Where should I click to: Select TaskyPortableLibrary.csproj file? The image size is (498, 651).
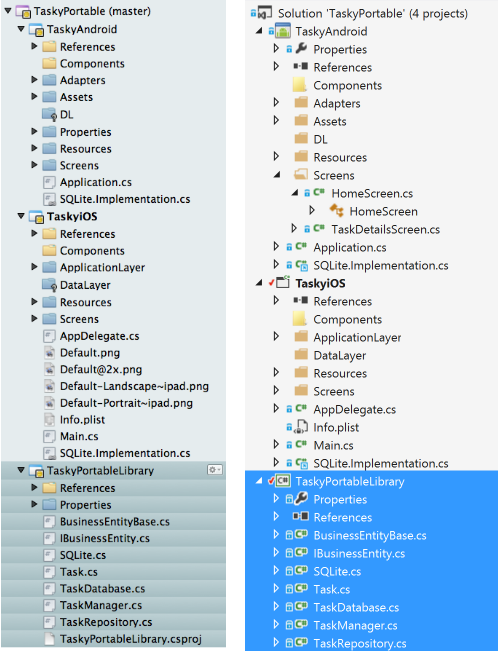[130, 639]
